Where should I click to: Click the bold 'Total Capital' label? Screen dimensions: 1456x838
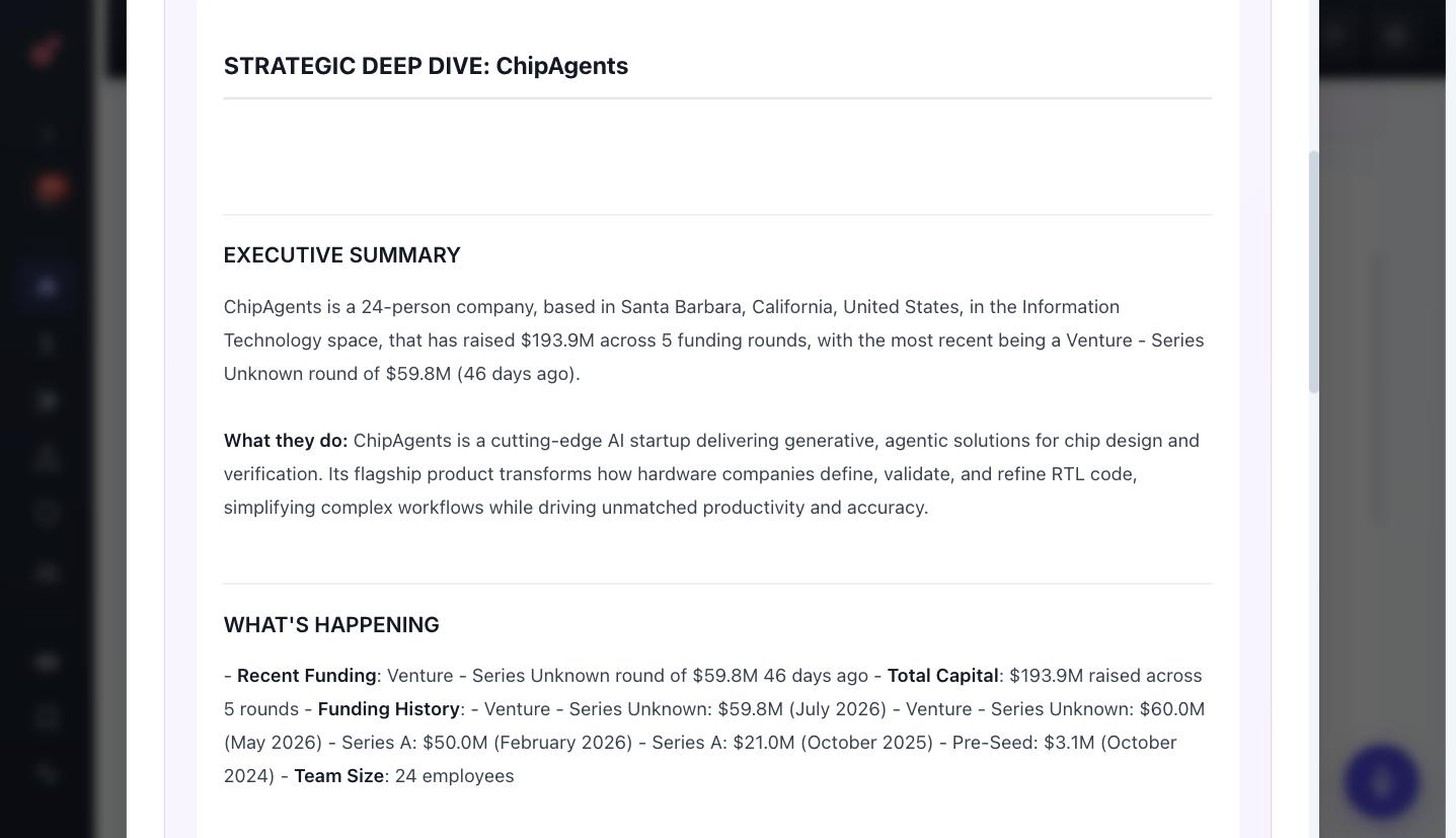pos(943,676)
